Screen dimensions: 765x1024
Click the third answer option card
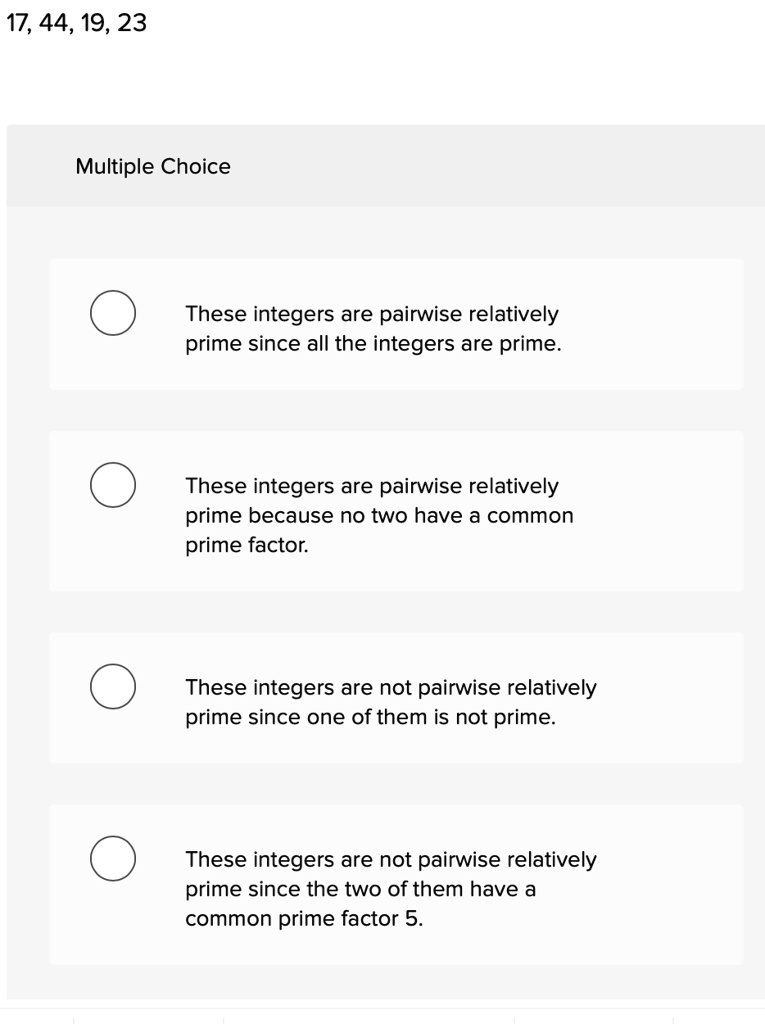(396, 698)
